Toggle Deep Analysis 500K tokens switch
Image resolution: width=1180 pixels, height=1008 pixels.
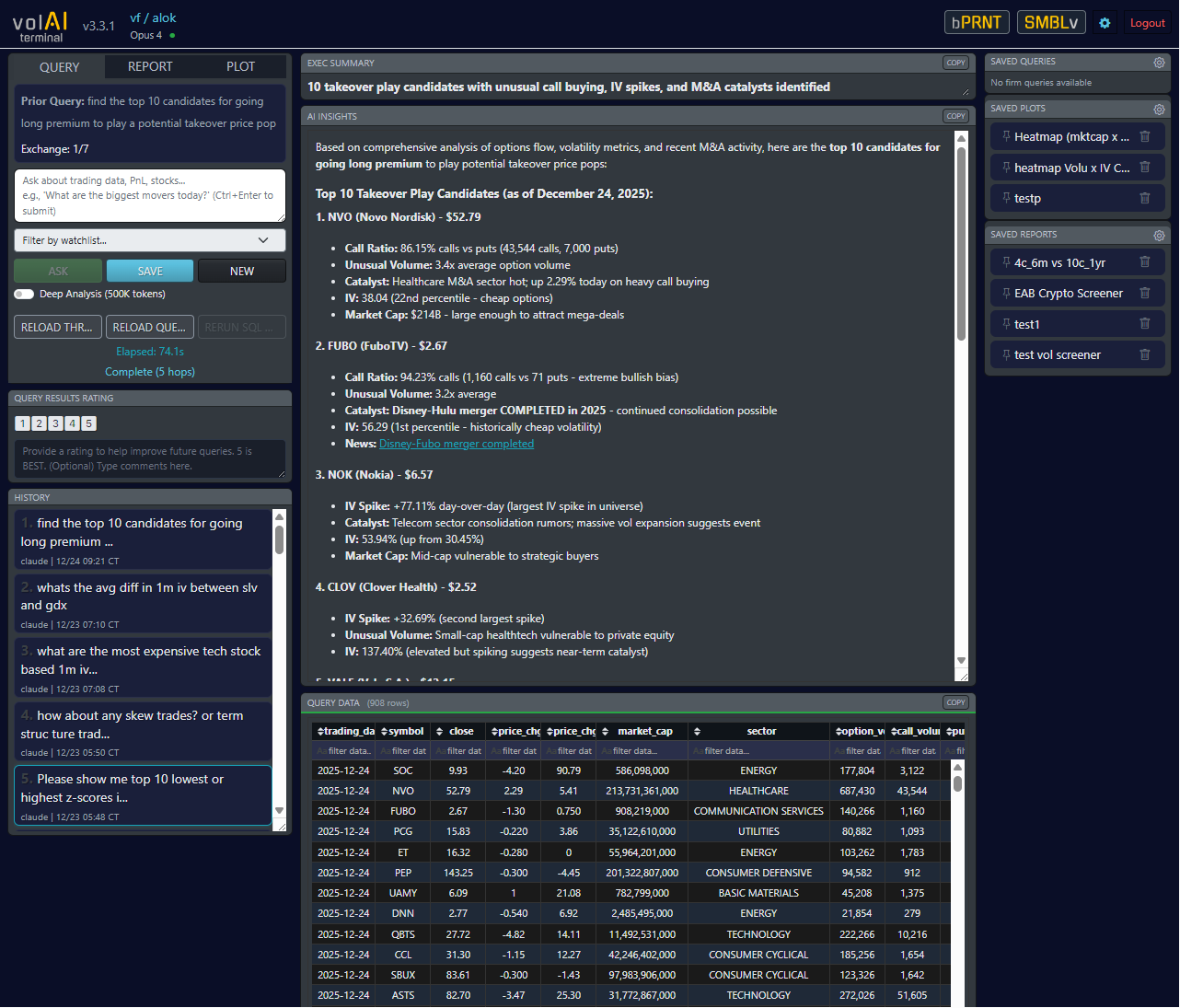pos(24,295)
